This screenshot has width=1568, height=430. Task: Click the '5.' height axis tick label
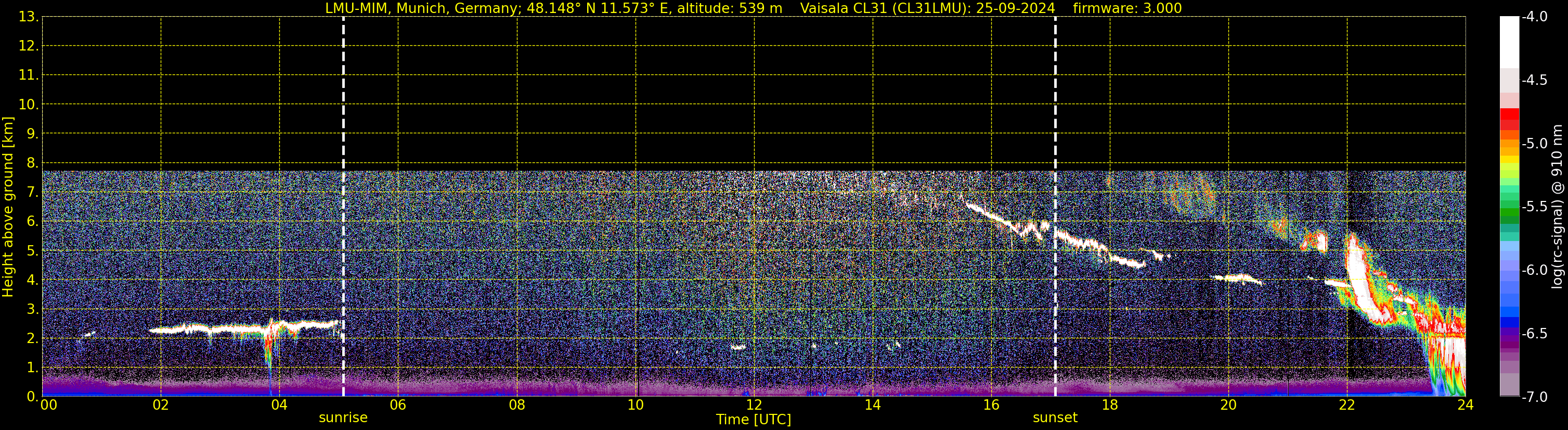pos(32,251)
